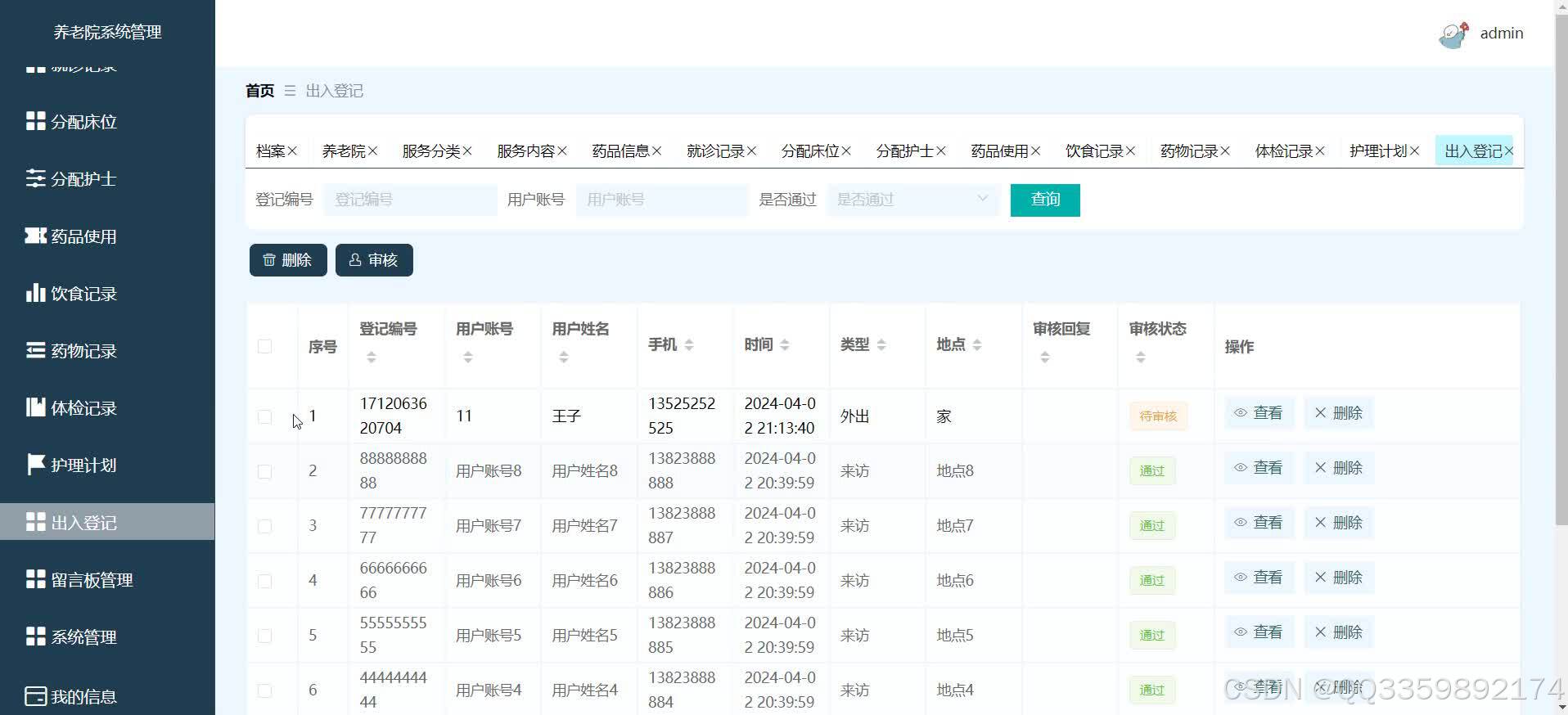1568x715 pixels.
Task: Click the 删除 bulk delete button
Action: click(288, 260)
